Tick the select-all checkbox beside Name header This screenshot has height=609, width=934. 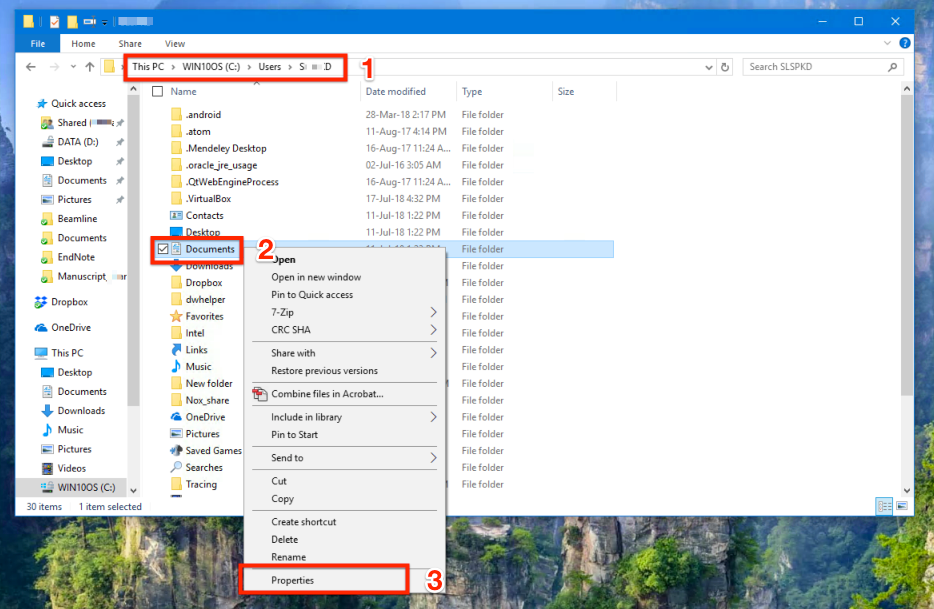[x=157, y=91]
